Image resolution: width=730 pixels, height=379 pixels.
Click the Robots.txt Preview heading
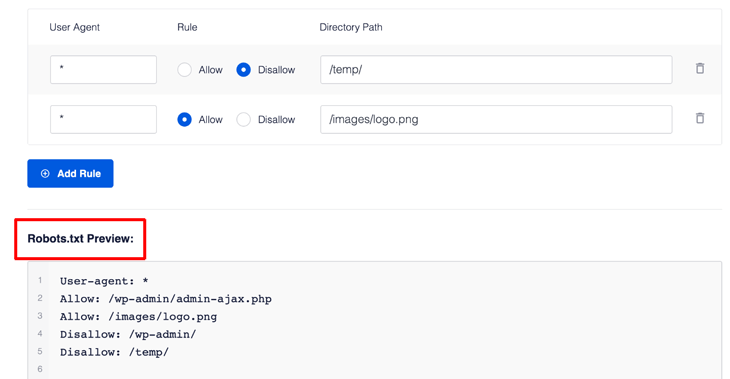click(81, 239)
